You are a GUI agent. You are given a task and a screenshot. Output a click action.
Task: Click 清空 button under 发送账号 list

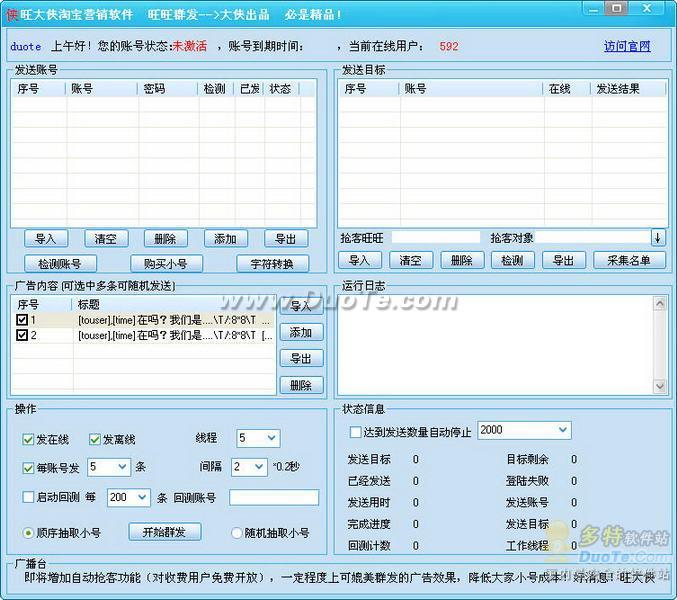106,238
